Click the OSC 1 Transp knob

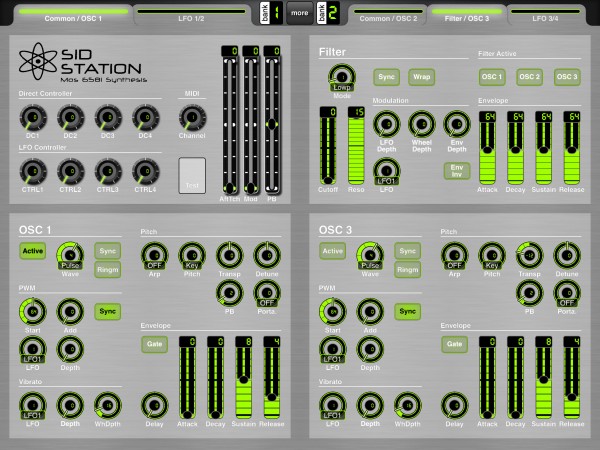coord(230,255)
